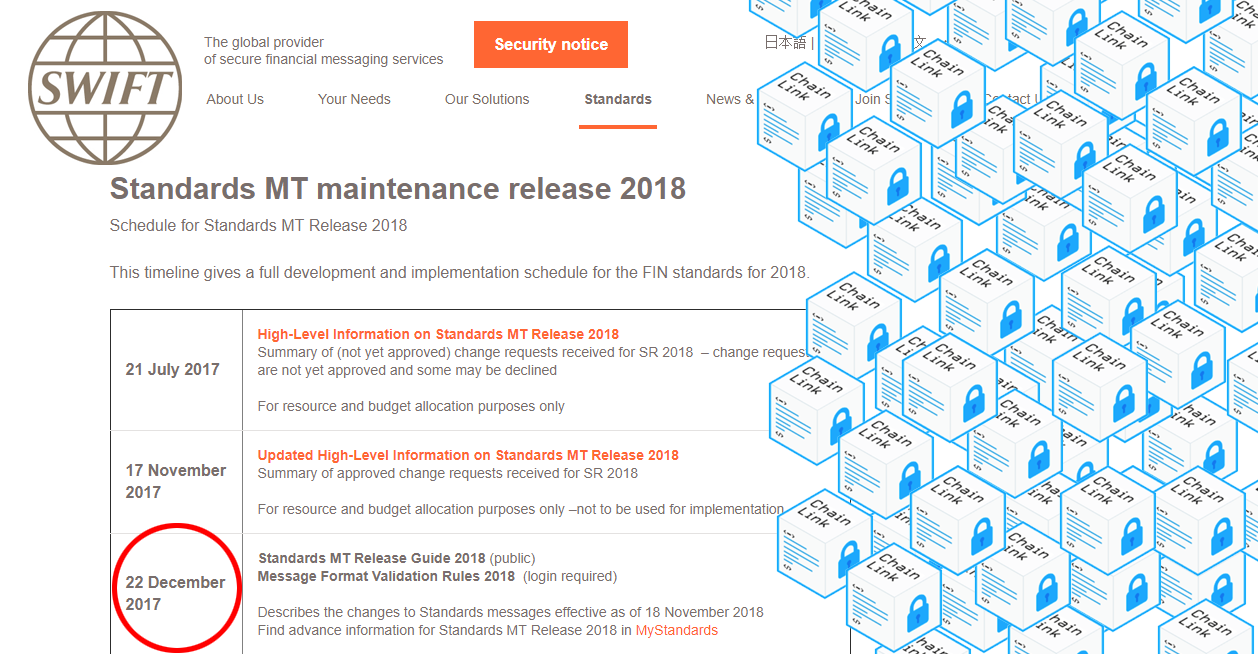Switch language to 日本語

(x=785, y=42)
